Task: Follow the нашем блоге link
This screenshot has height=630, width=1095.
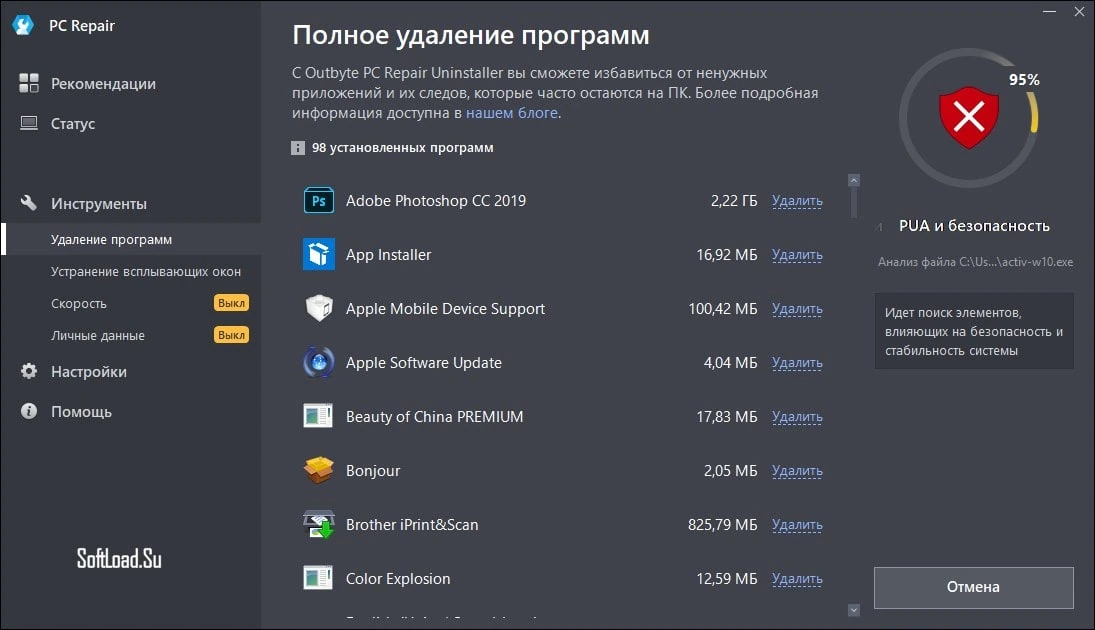Action: [x=511, y=112]
